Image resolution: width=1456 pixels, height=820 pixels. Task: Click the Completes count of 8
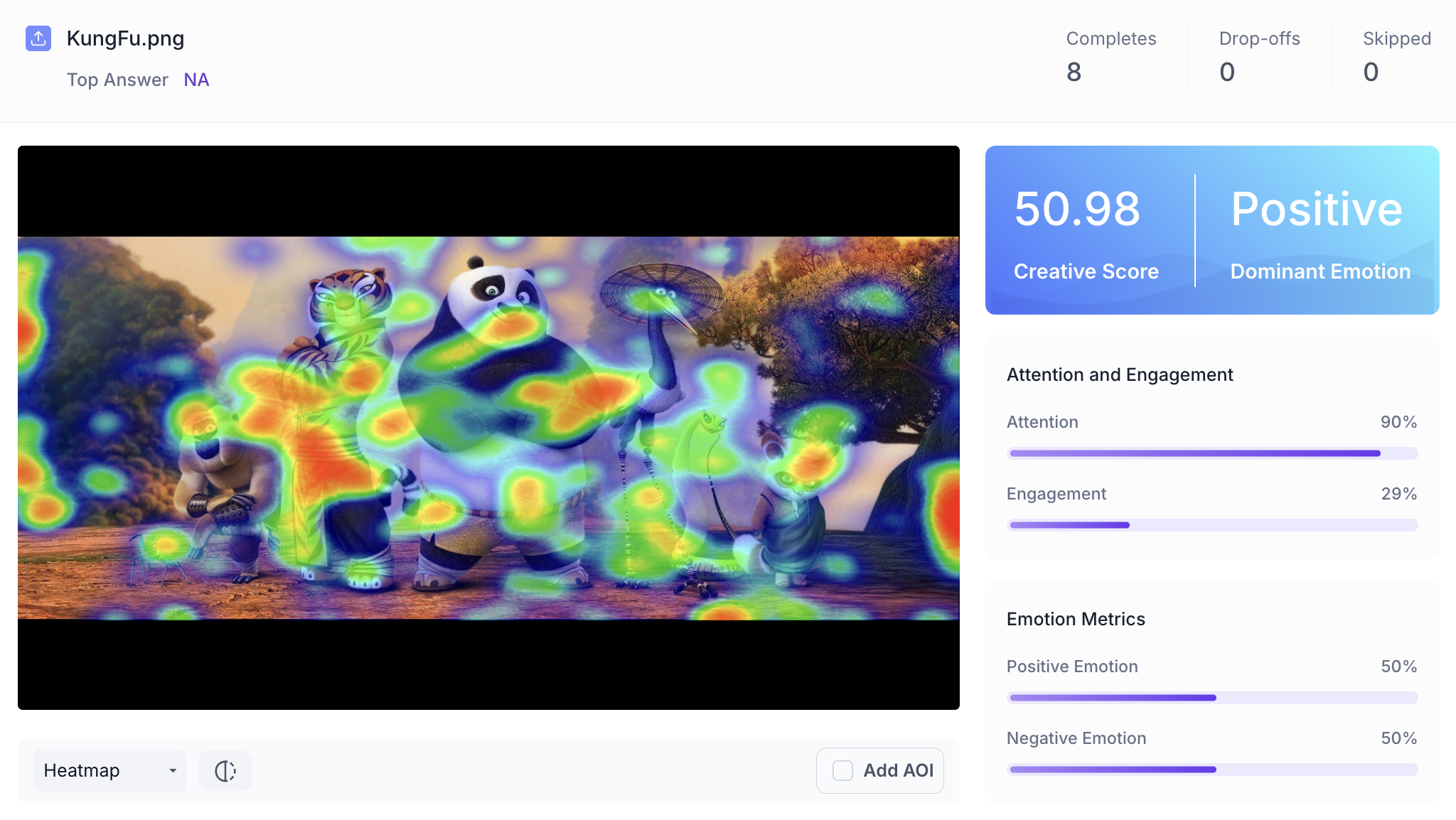1074,72
